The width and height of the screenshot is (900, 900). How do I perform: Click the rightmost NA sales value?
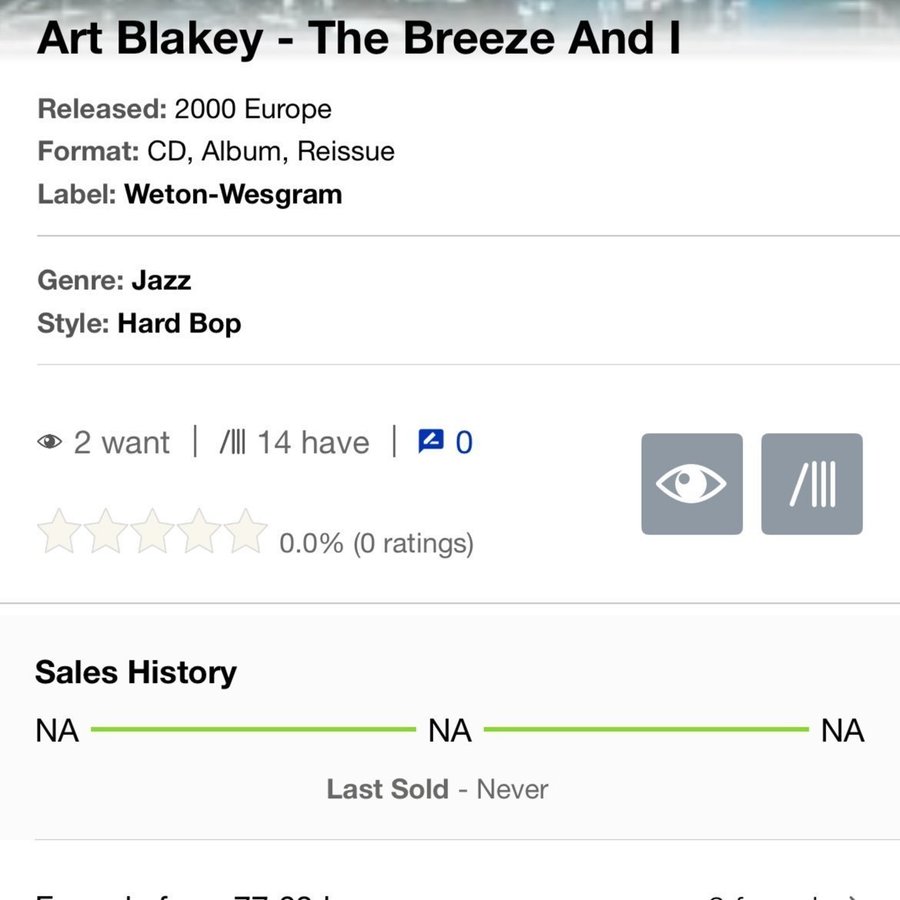coord(842,731)
